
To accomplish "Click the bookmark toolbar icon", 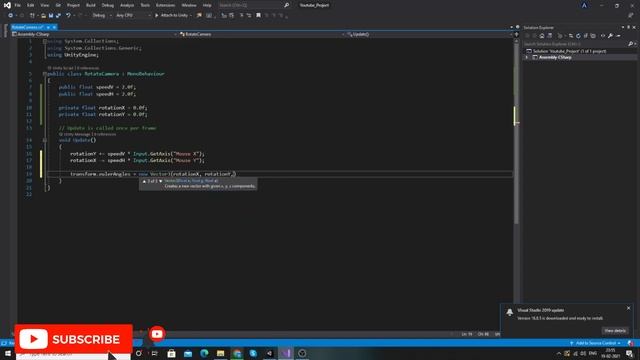I will point(258,16).
